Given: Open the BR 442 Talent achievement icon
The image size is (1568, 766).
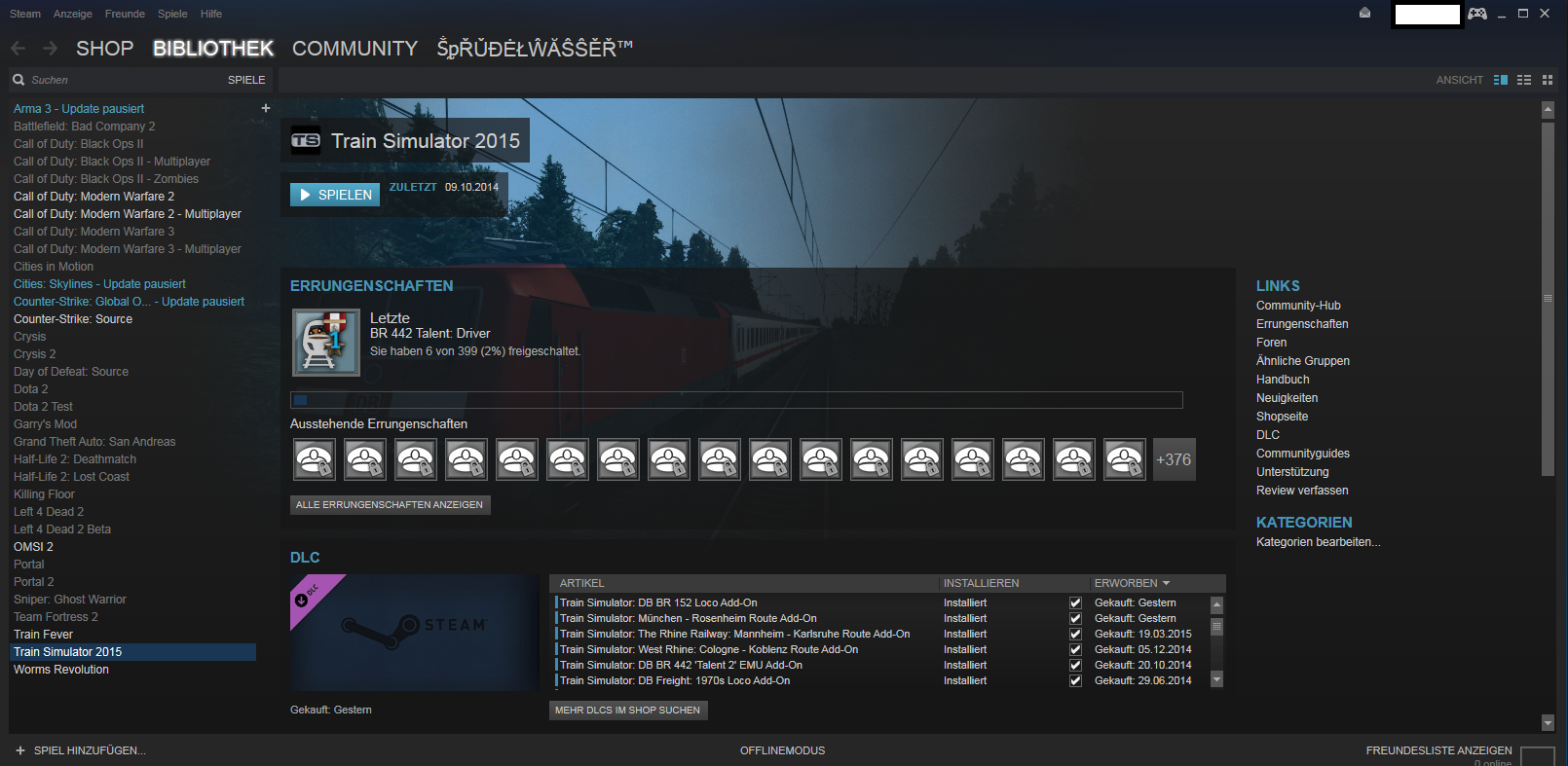Looking at the screenshot, I should (x=326, y=343).
